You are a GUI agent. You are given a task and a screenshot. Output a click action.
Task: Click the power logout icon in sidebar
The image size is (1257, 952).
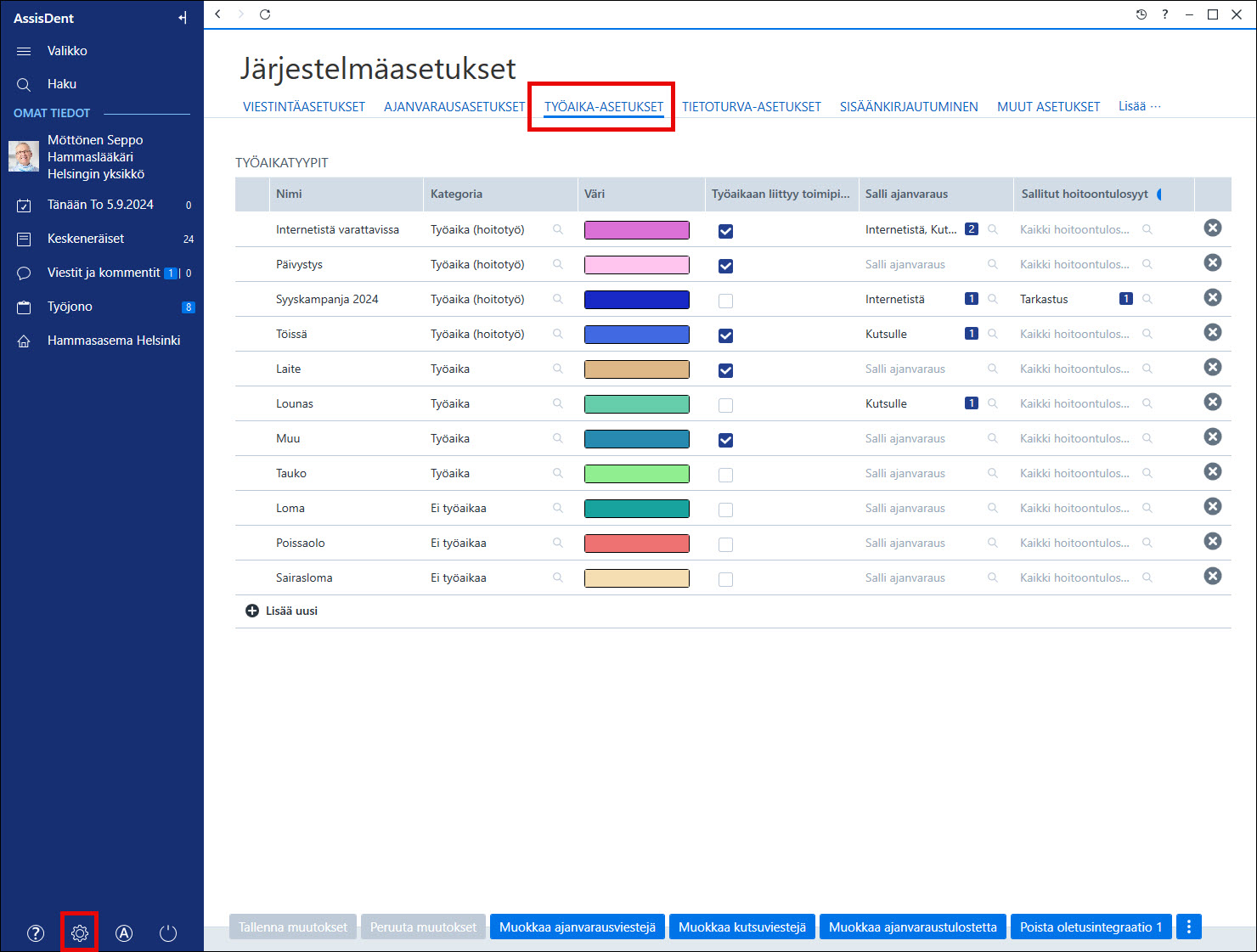(168, 933)
